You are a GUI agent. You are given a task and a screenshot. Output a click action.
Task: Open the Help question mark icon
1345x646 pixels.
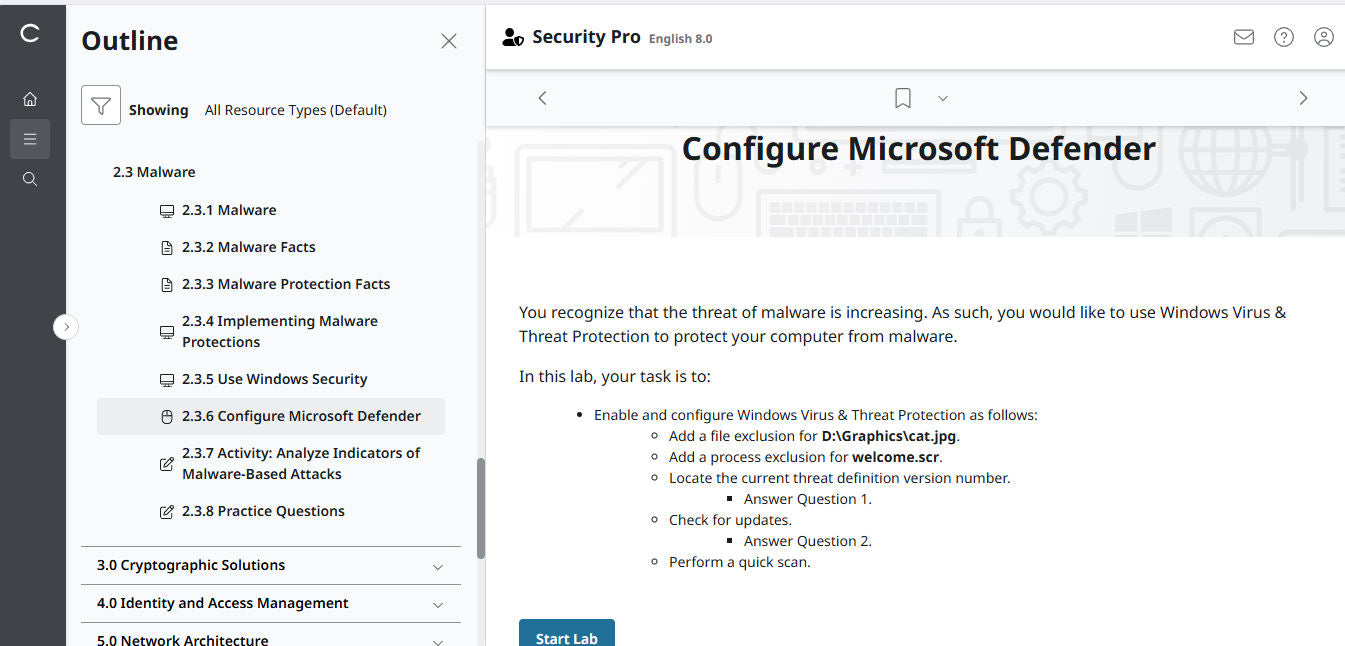pyautogui.click(x=1283, y=36)
